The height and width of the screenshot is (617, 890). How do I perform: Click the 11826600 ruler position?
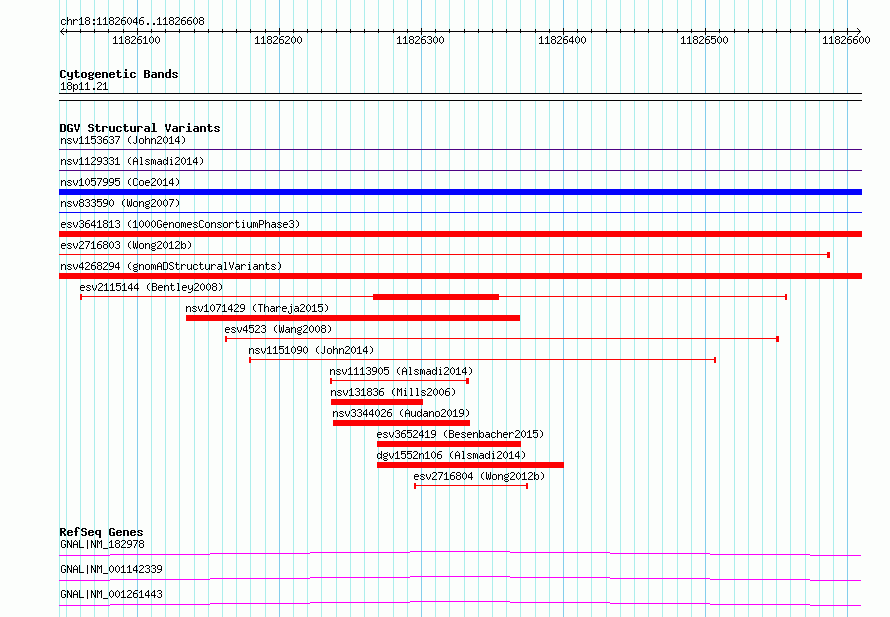click(x=846, y=40)
